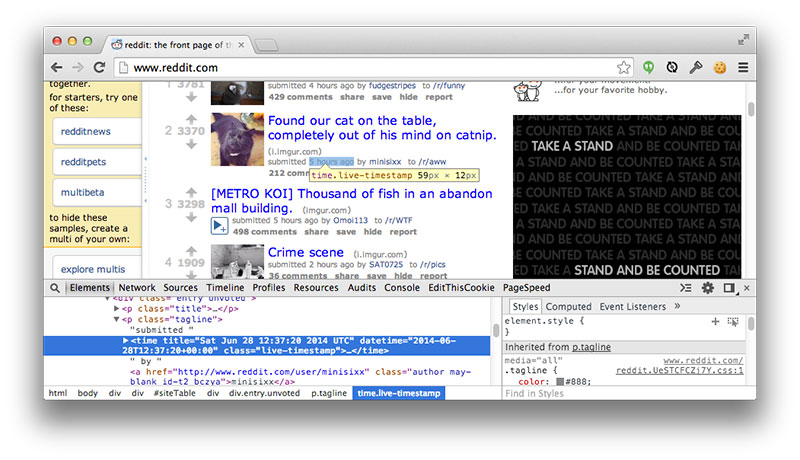Screen dimensions: 800x460
Task: Collapse the p class="tagline" node
Action: 116,319
